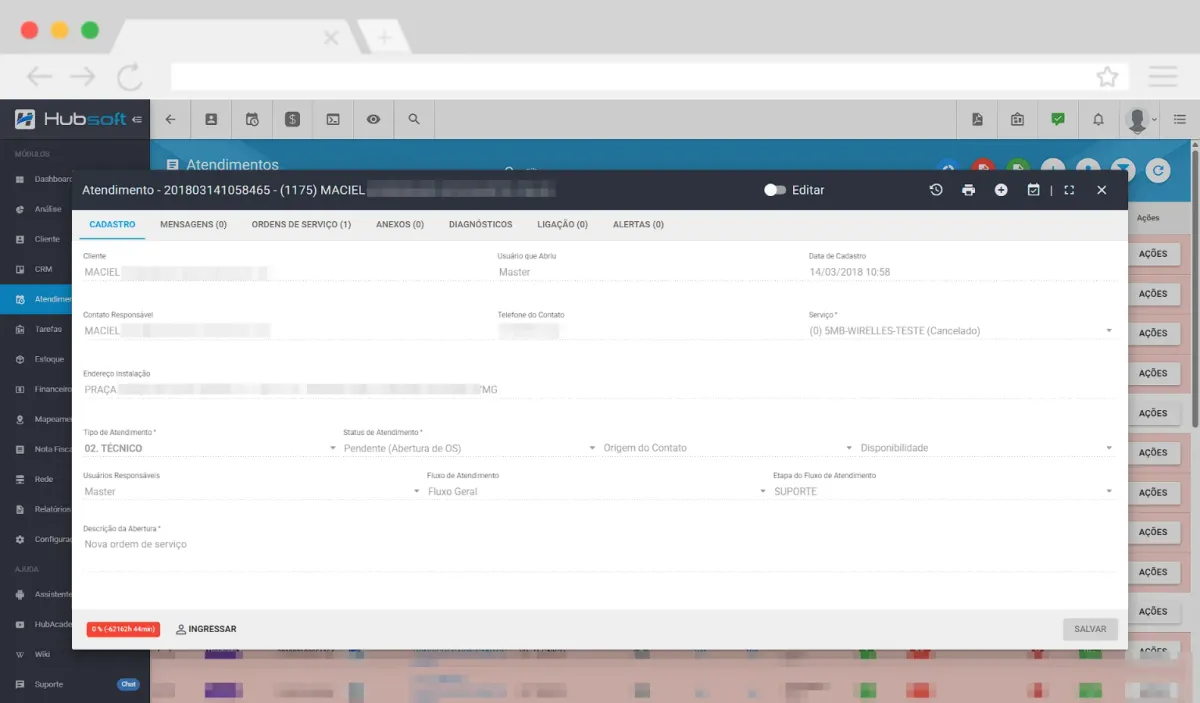The width and height of the screenshot is (1200, 703).
Task: Click the eye icon in top toolbar
Action: [x=373, y=119]
